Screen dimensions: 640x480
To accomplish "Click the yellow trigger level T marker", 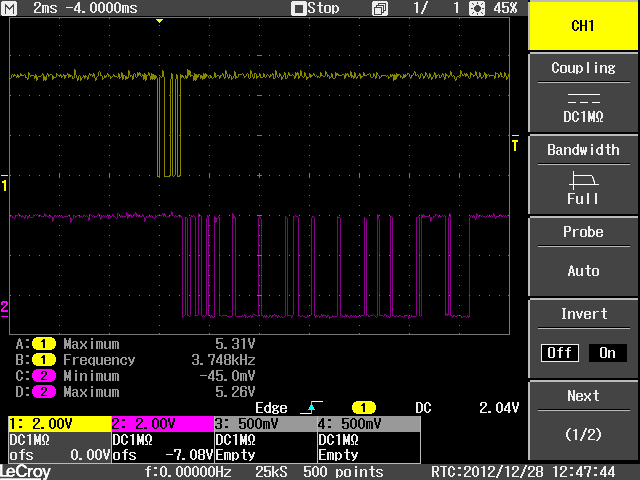I will (x=515, y=144).
